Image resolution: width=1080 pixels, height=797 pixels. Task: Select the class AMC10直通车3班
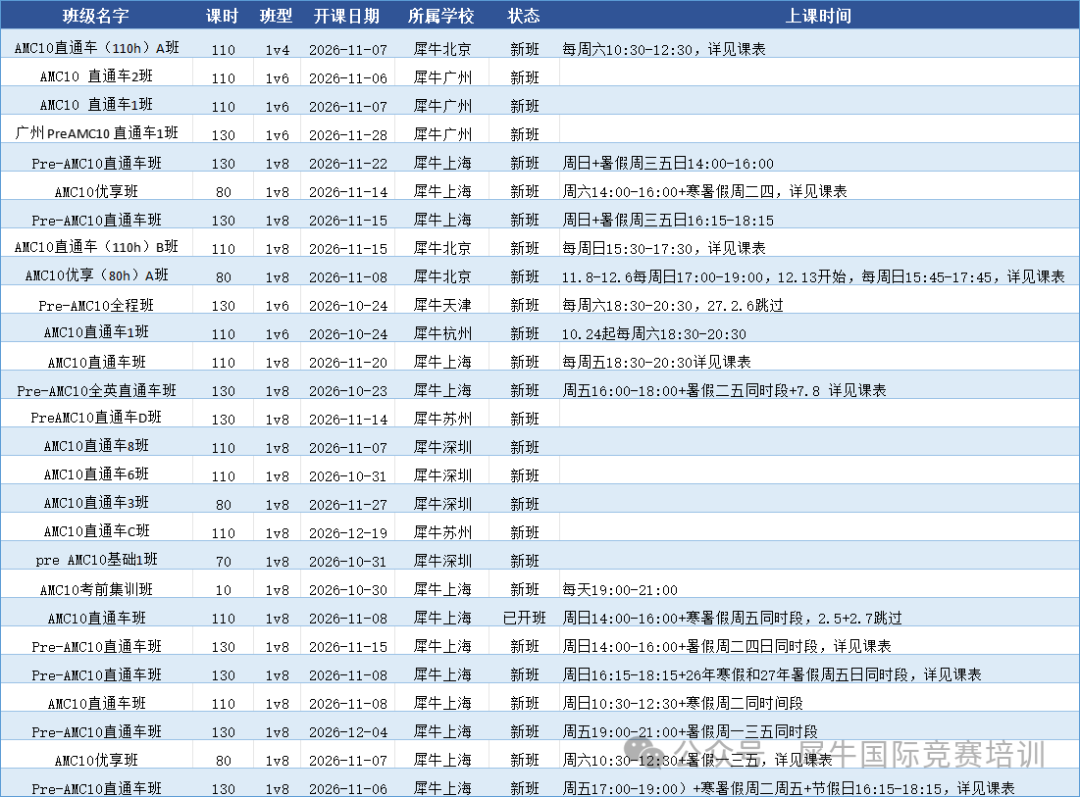tap(96, 503)
